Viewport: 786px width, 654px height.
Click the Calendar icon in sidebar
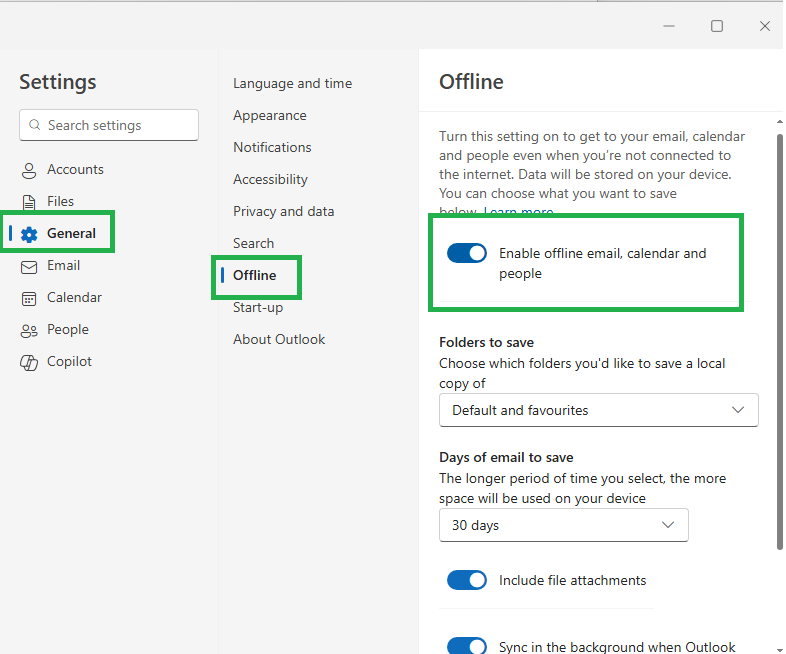point(29,299)
